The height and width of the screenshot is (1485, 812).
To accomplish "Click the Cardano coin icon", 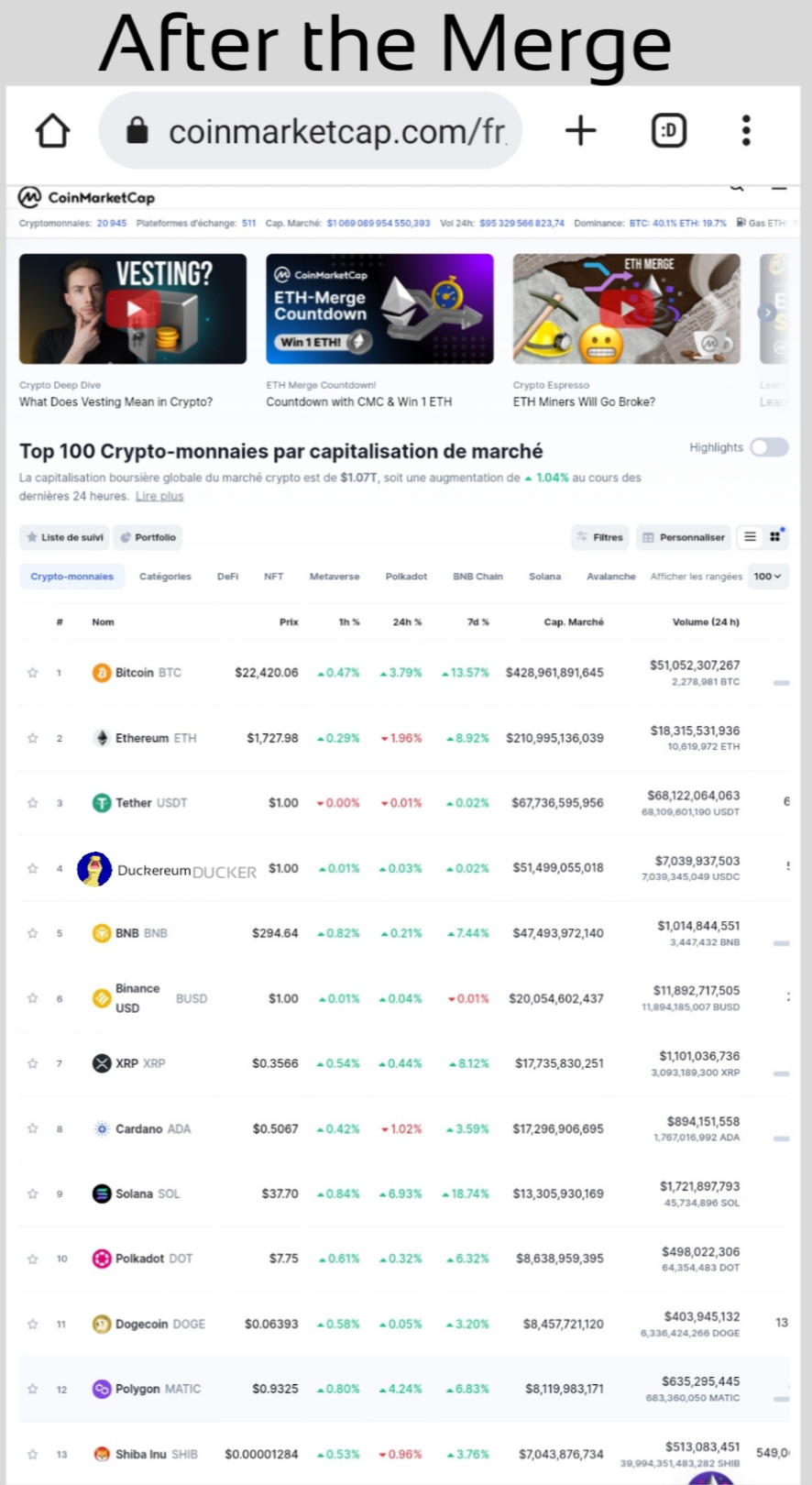I will click(x=102, y=1128).
